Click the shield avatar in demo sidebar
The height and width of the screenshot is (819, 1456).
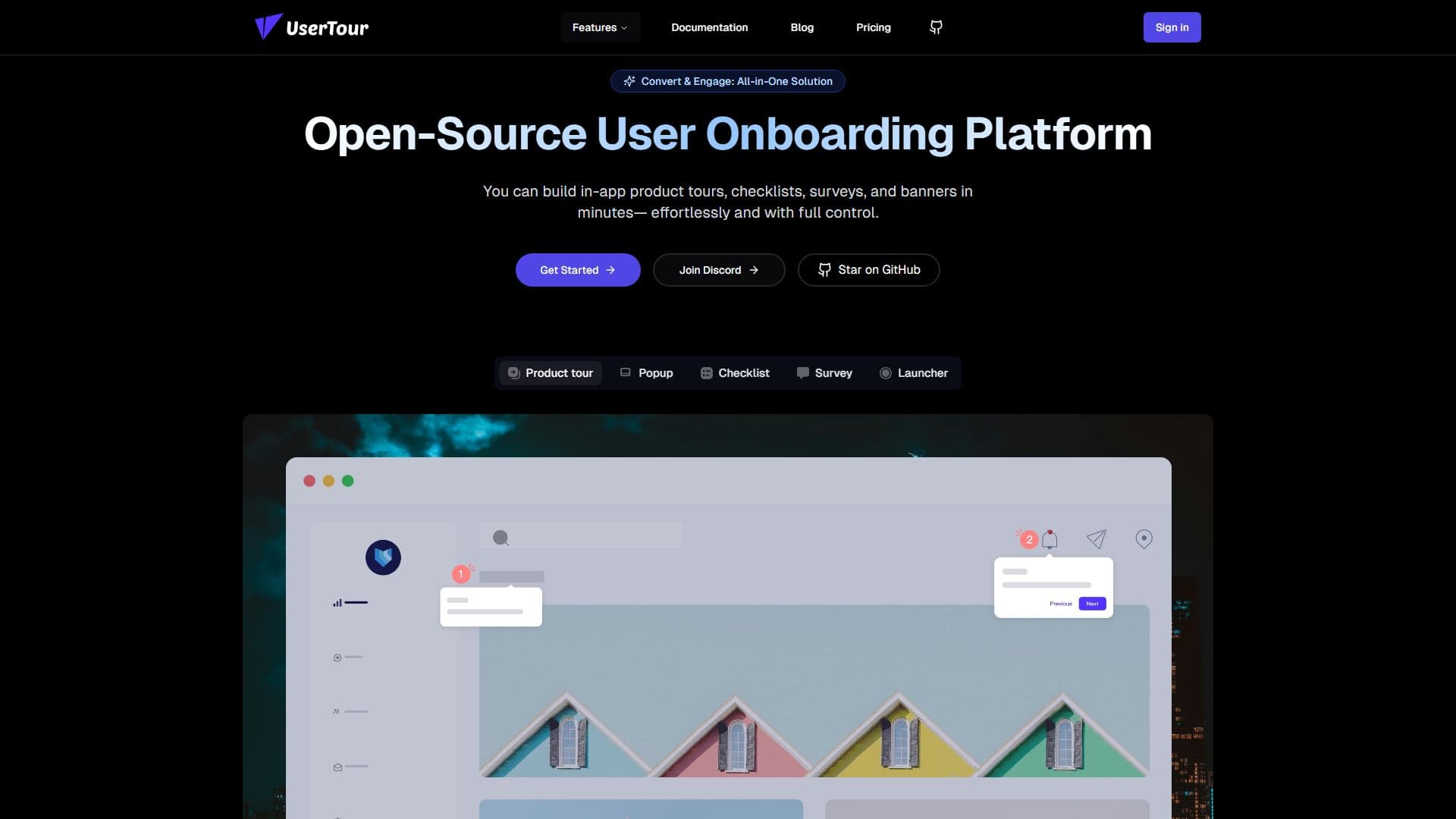(x=383, y=557)
